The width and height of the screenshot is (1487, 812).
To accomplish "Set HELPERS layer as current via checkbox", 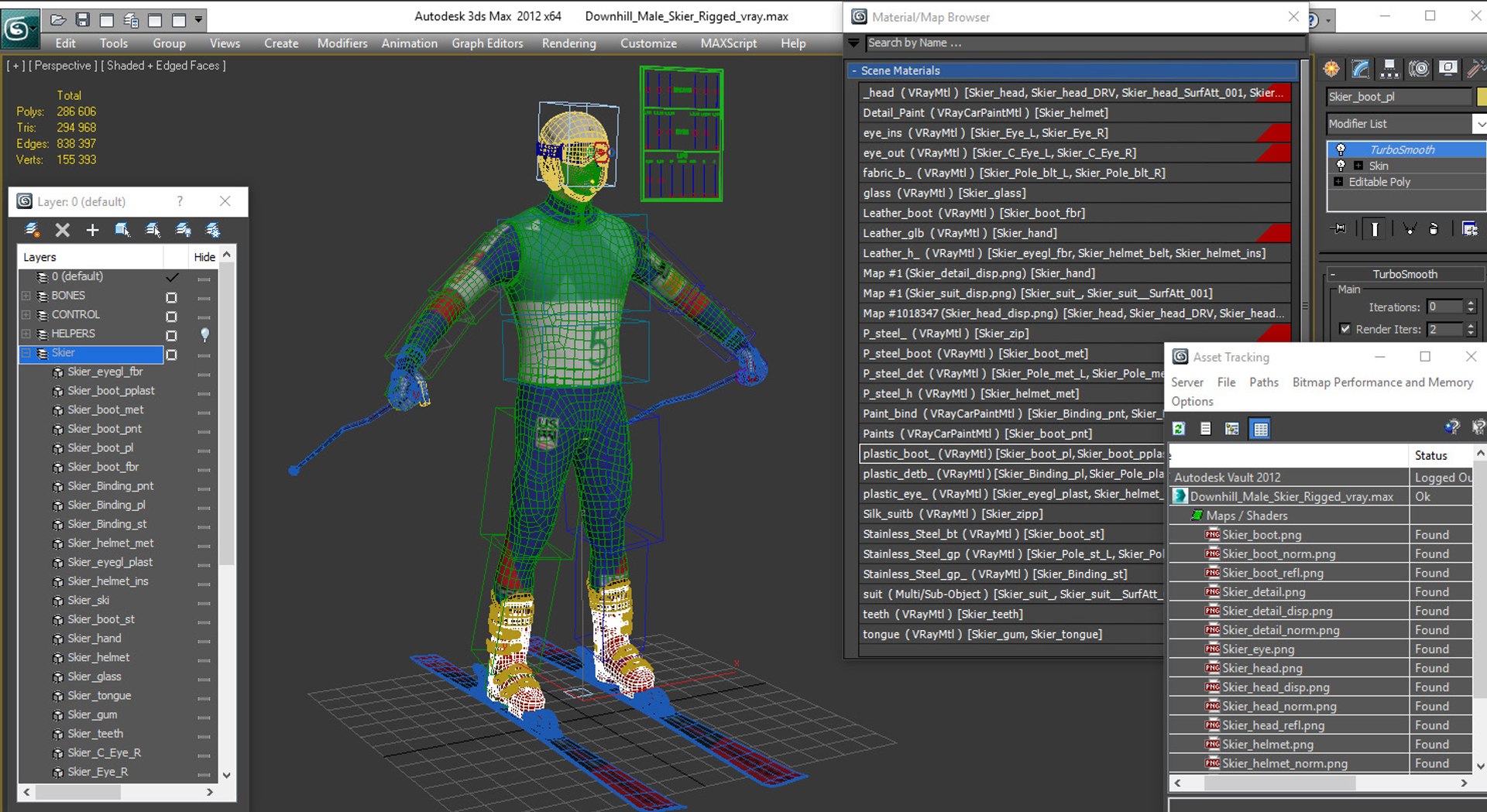I will point(171,335).
